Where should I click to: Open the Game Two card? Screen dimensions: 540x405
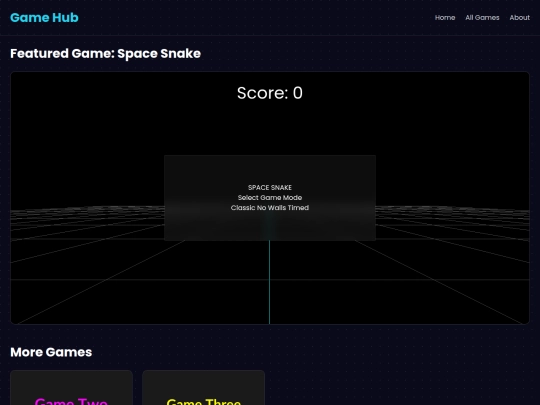coord(72,388)
